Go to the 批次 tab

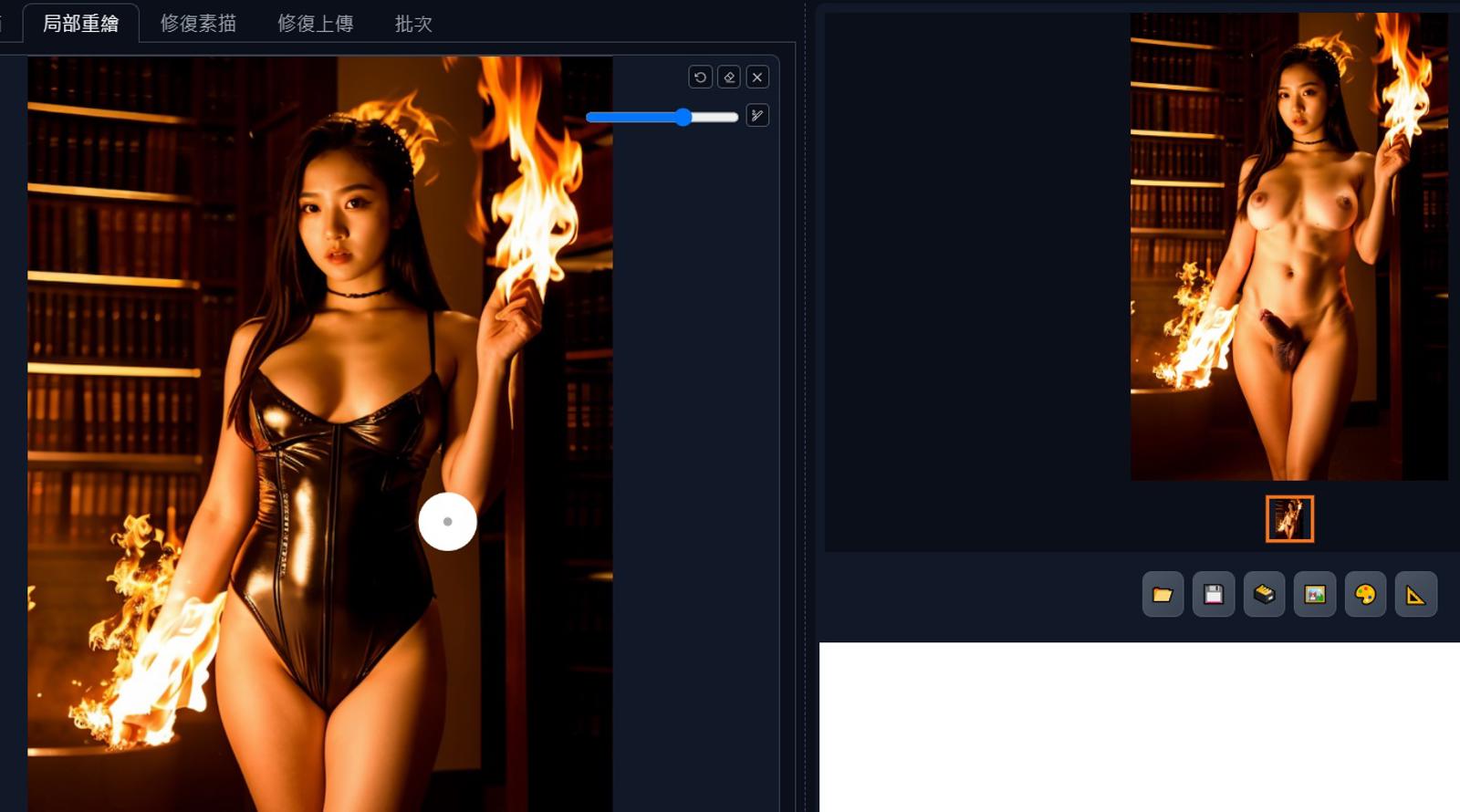click(413, 24)
